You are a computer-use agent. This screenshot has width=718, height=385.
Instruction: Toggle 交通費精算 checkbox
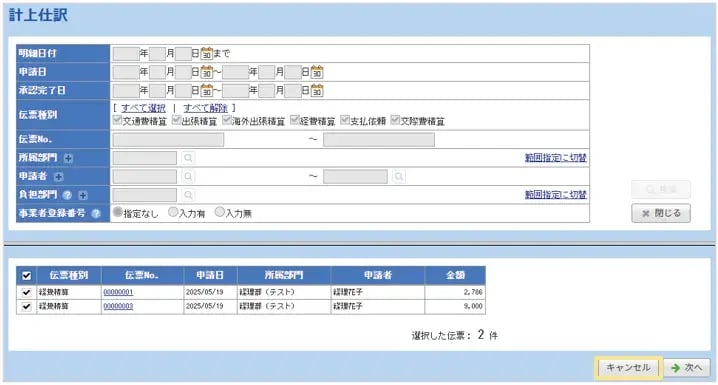[117, 120]
